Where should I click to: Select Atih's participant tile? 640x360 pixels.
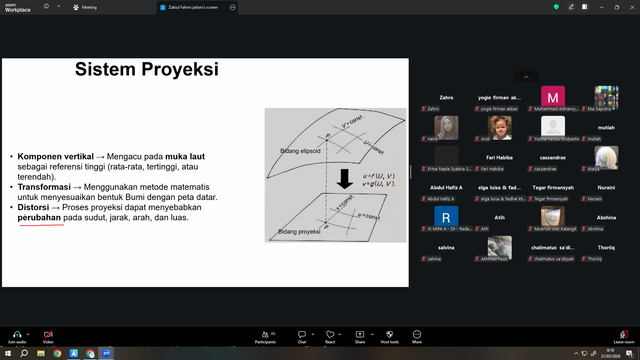(x=499, y=218)
